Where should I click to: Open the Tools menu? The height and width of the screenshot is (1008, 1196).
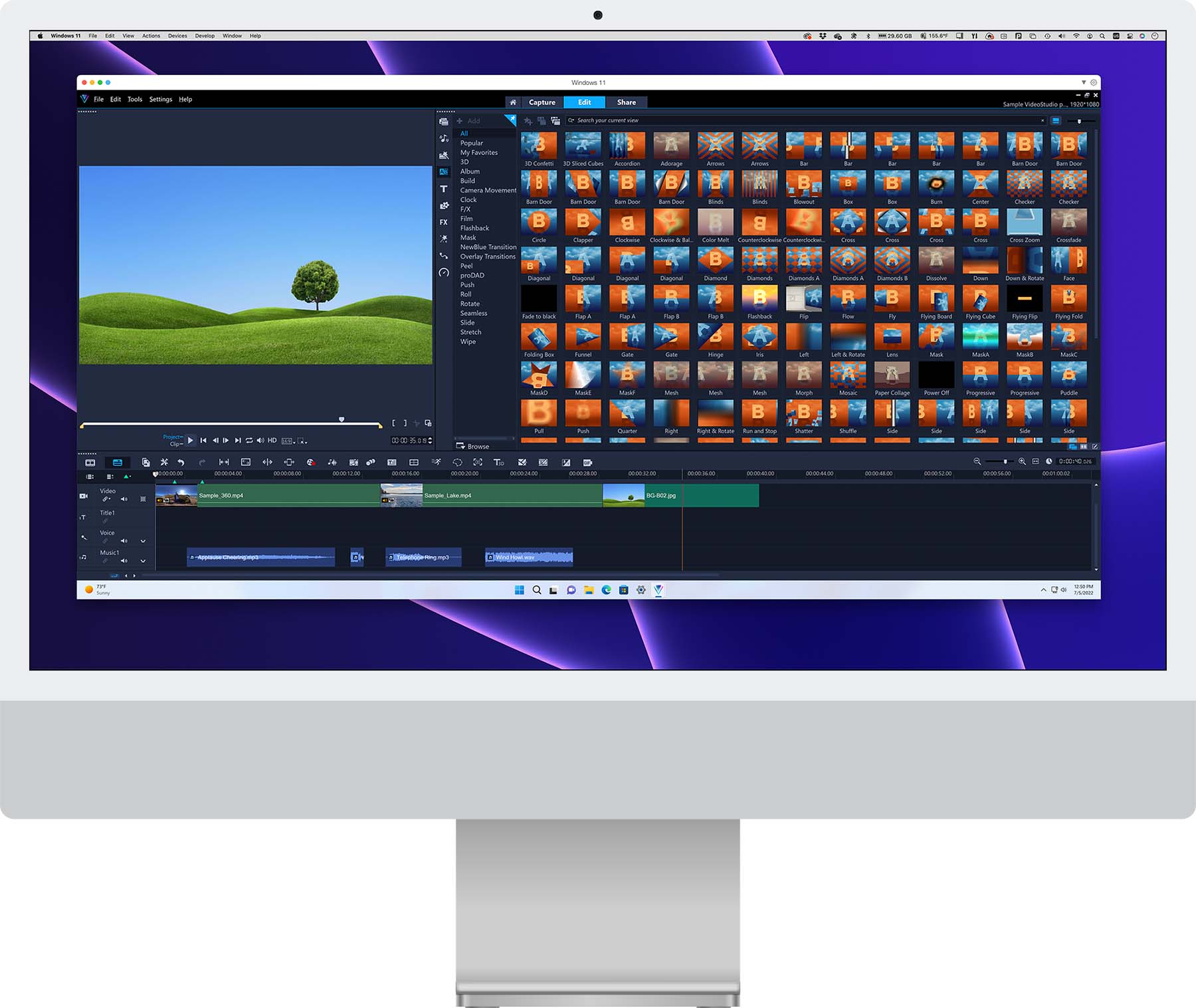pyautogui.click(x=135, y=99)
